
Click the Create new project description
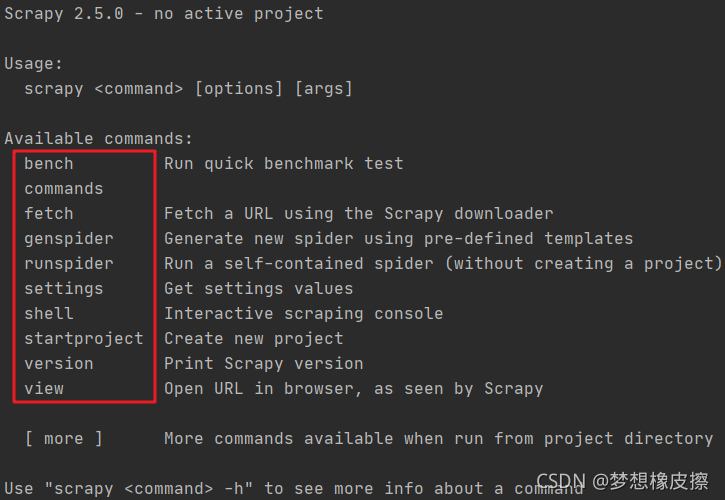[x=254, y=338]
